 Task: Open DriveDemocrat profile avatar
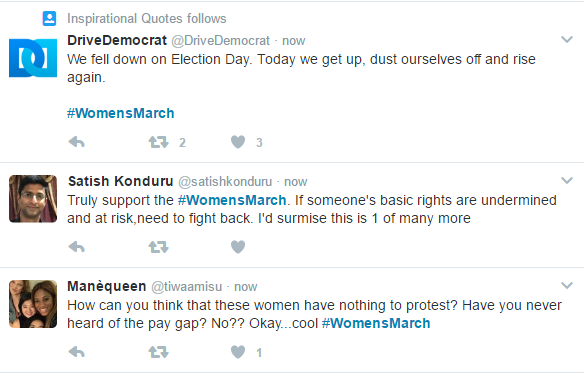point(33,58)
